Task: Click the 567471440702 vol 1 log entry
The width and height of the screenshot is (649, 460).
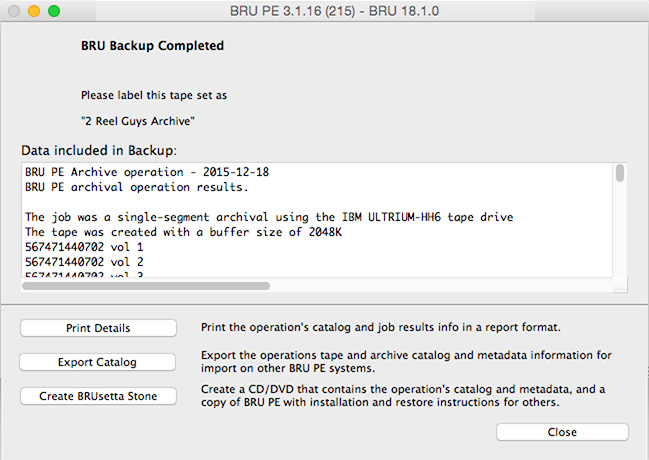Action: (84, 247)
